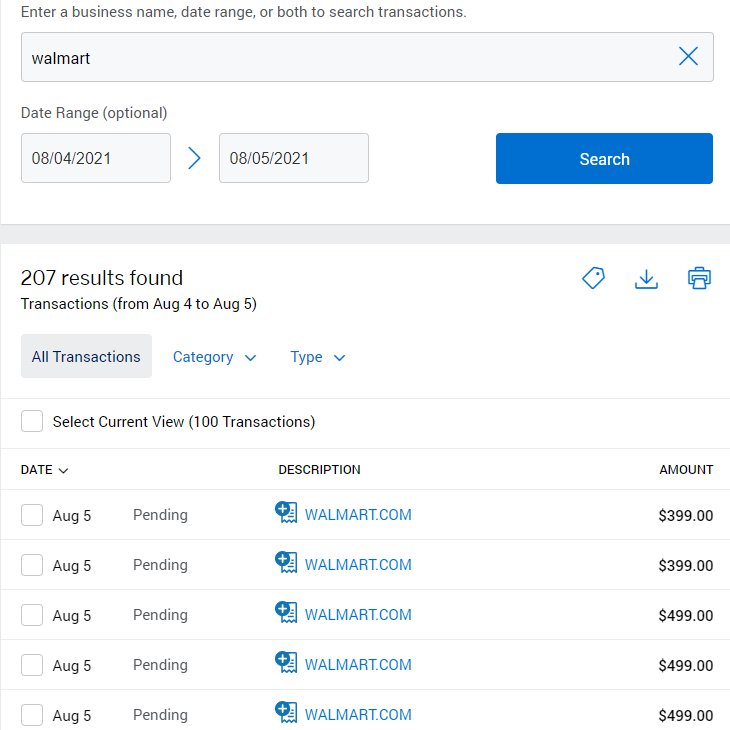
Task: Open the first WALMART.COM transaction link
Action: coord(358,515)
